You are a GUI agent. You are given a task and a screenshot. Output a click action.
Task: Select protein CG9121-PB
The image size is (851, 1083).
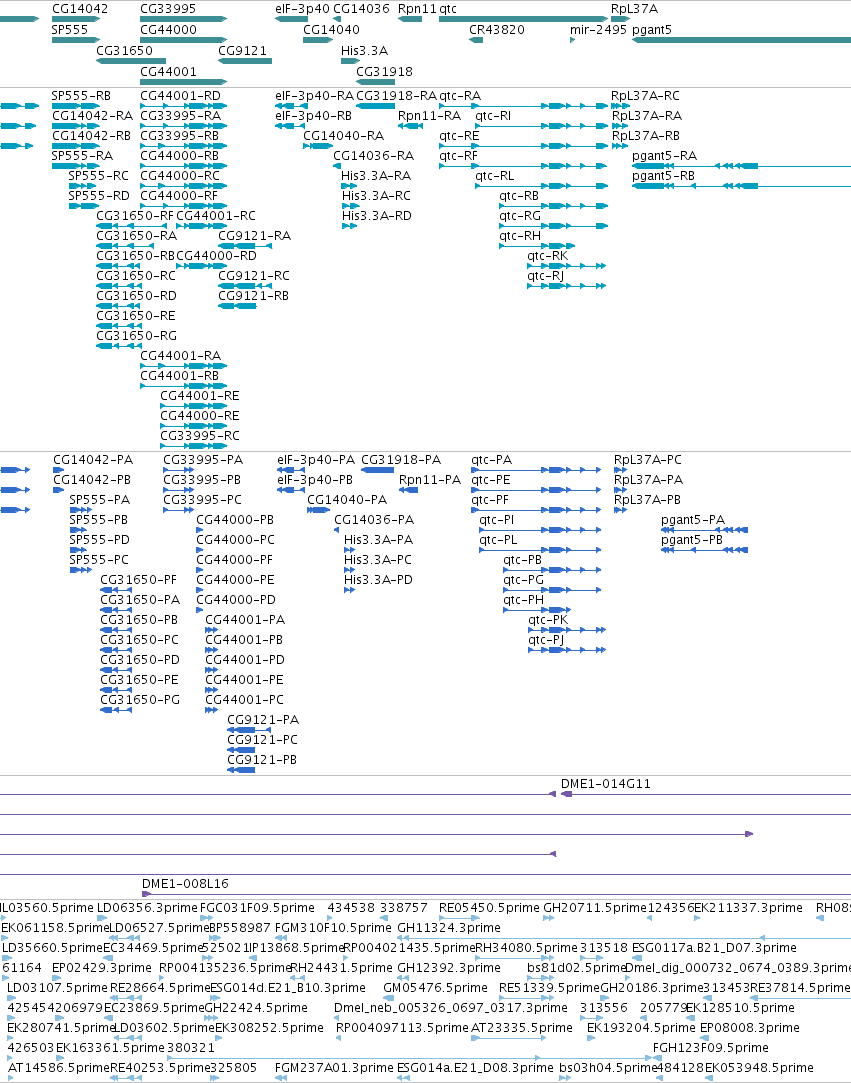262,760
